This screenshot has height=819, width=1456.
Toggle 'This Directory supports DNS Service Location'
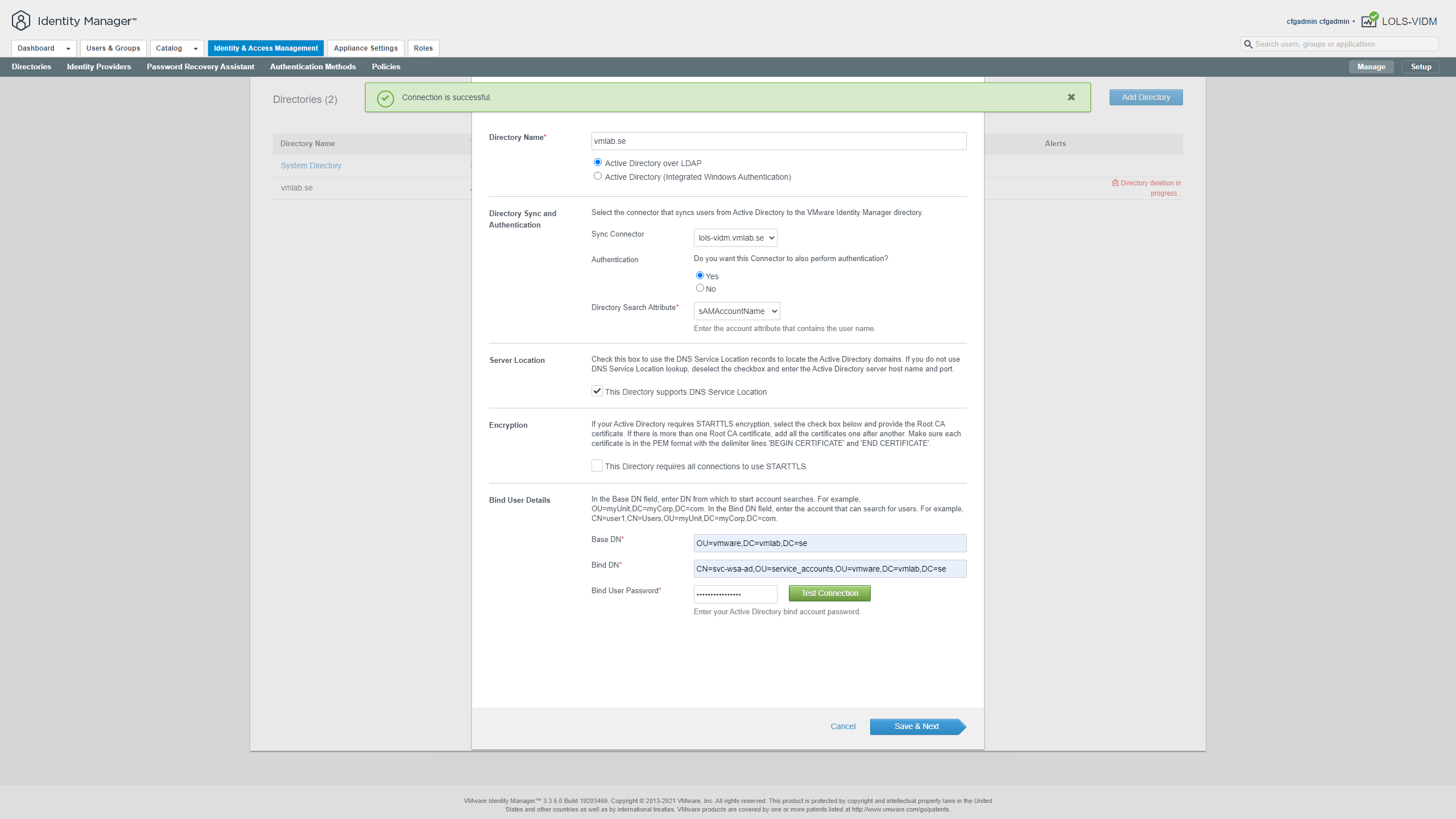coord(597,391)
